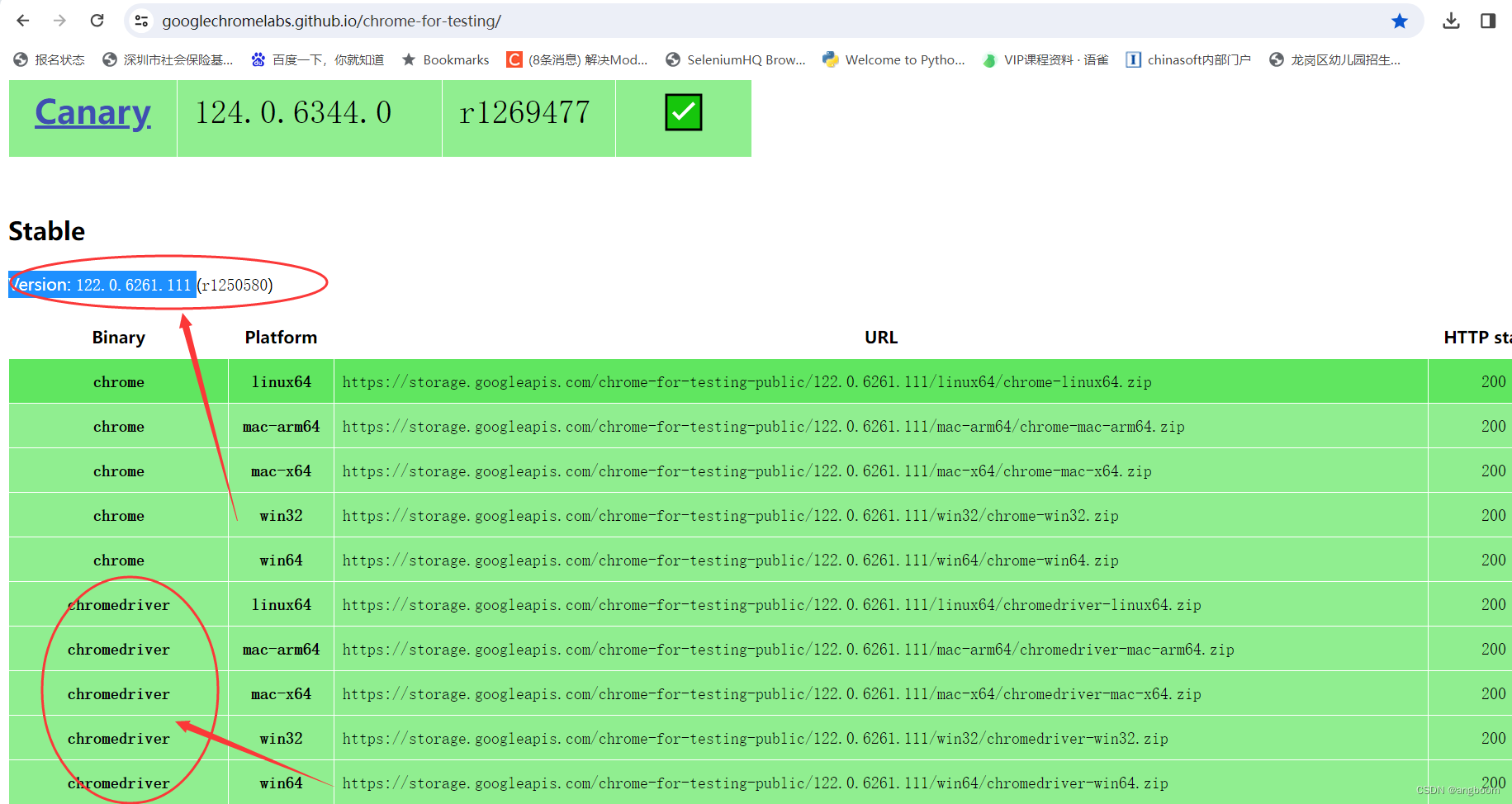Click the highlighted Version 122.0.6261.111 text
This screenshot has height=804, width=1512.
(102, 285)
